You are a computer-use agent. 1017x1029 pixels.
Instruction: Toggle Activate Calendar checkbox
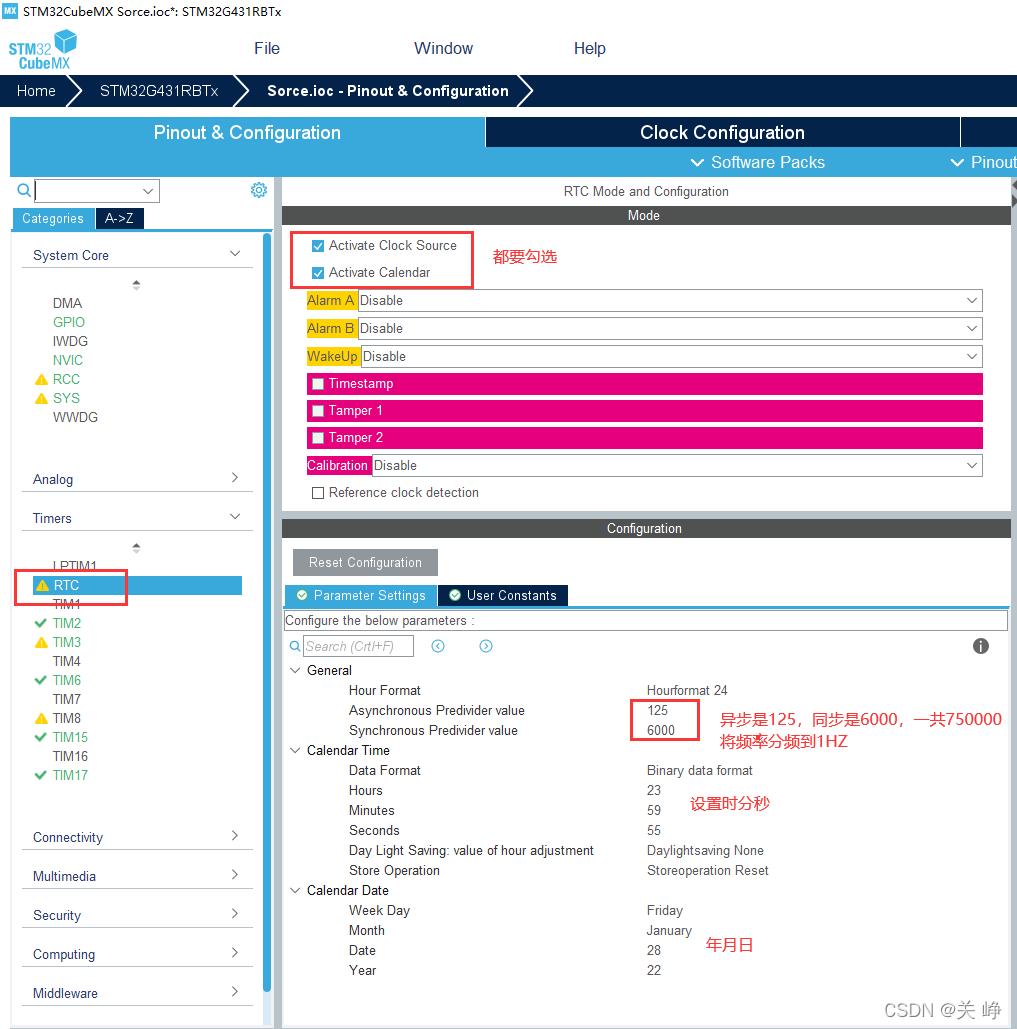318,273
